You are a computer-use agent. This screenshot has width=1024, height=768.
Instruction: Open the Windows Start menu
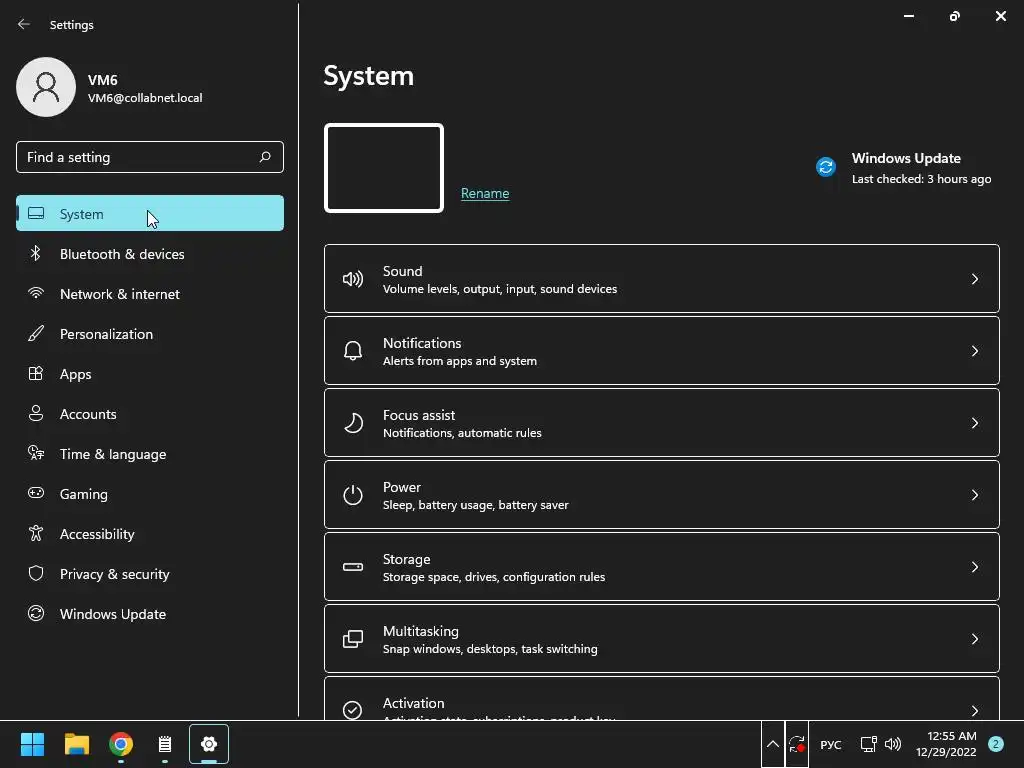32,744
